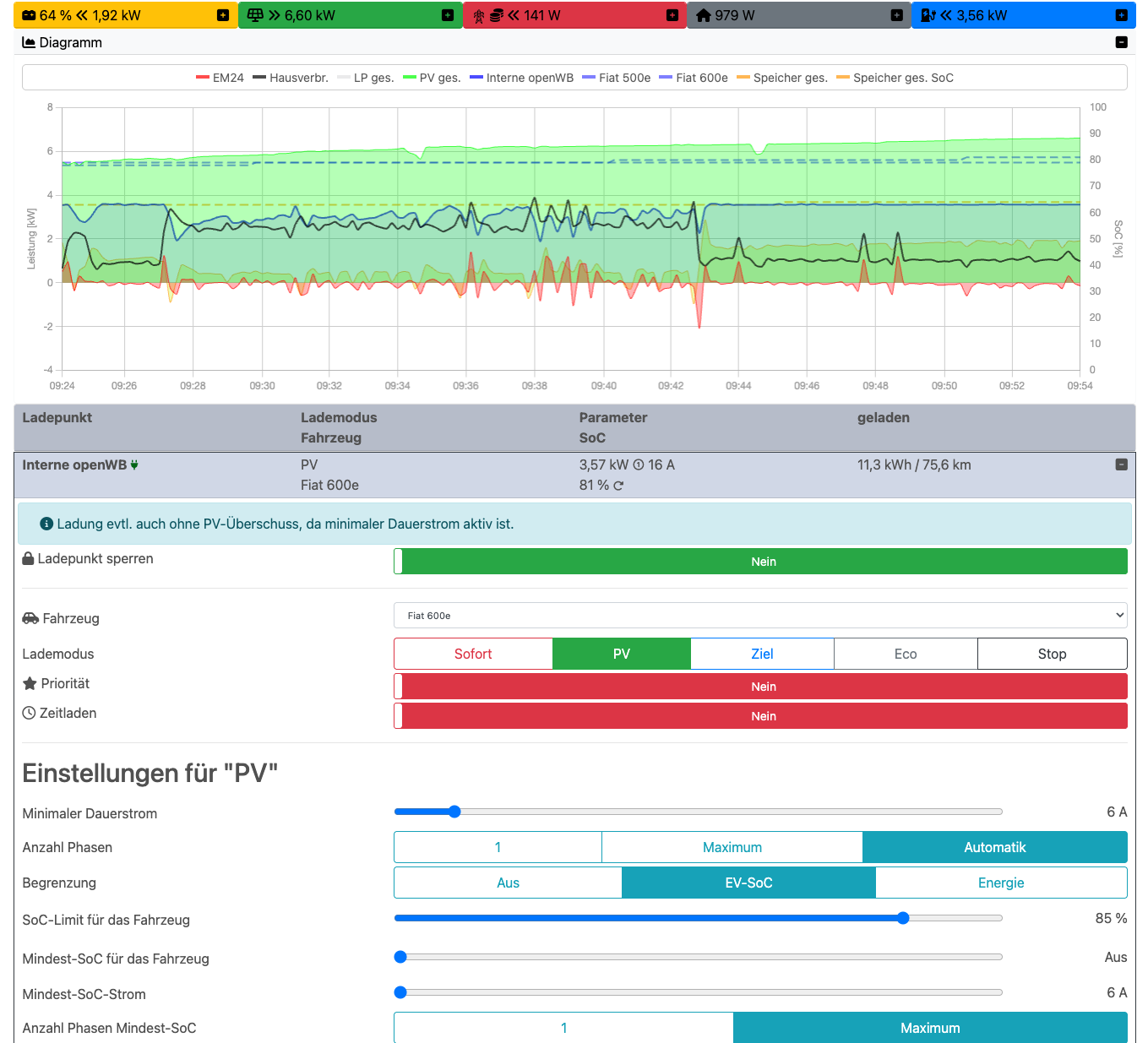Toggle Interne openWB series in legend
Viewport: 1148px width, 1043px height.
521,78
